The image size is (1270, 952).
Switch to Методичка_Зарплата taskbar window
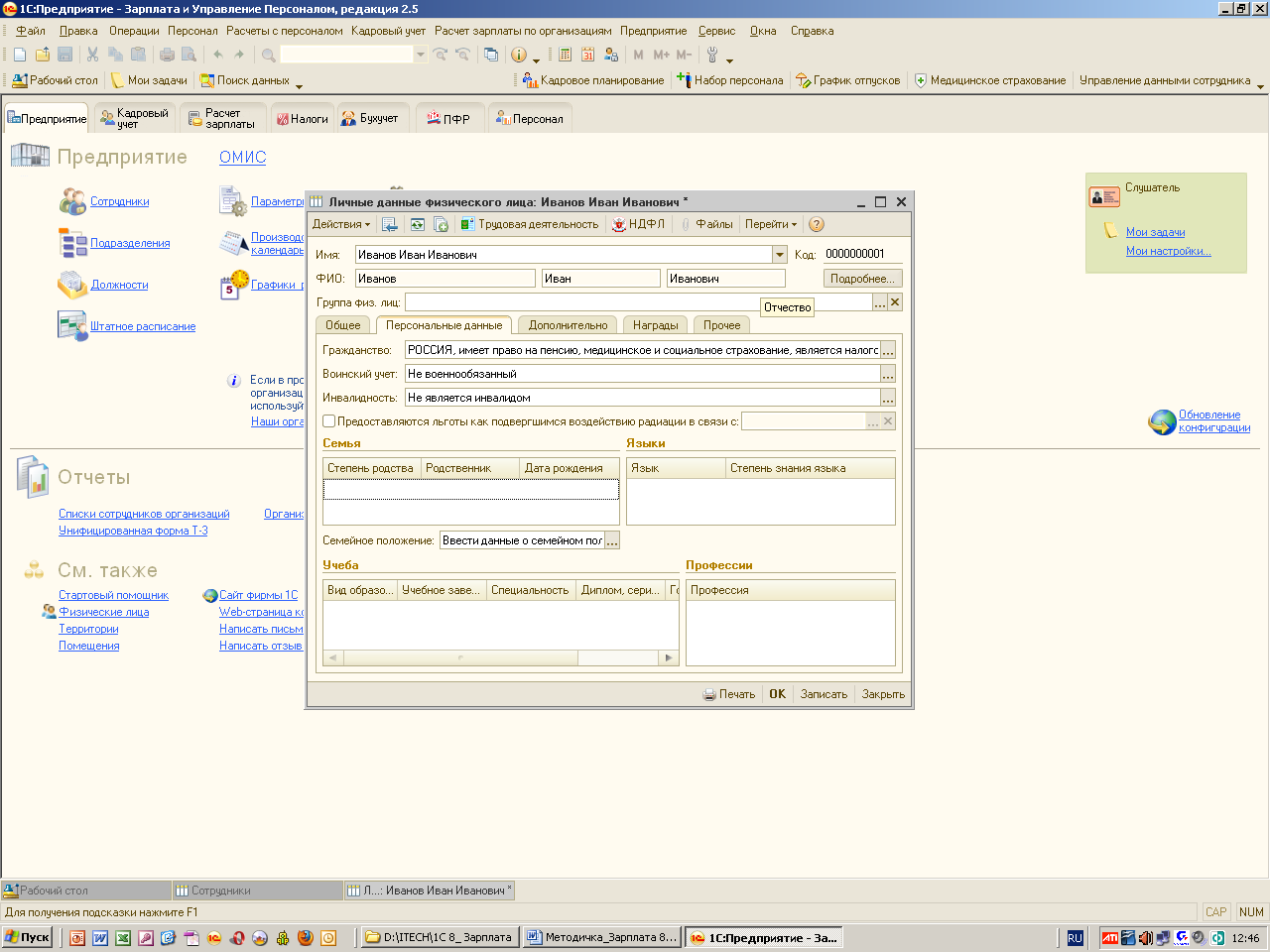coord(602,937)
